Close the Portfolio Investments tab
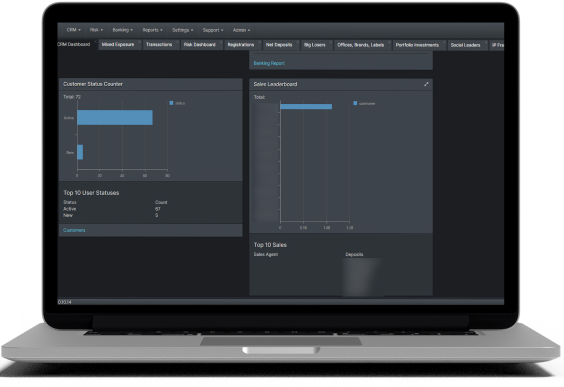Screen dimensions: 564x387 pos(445,42)
